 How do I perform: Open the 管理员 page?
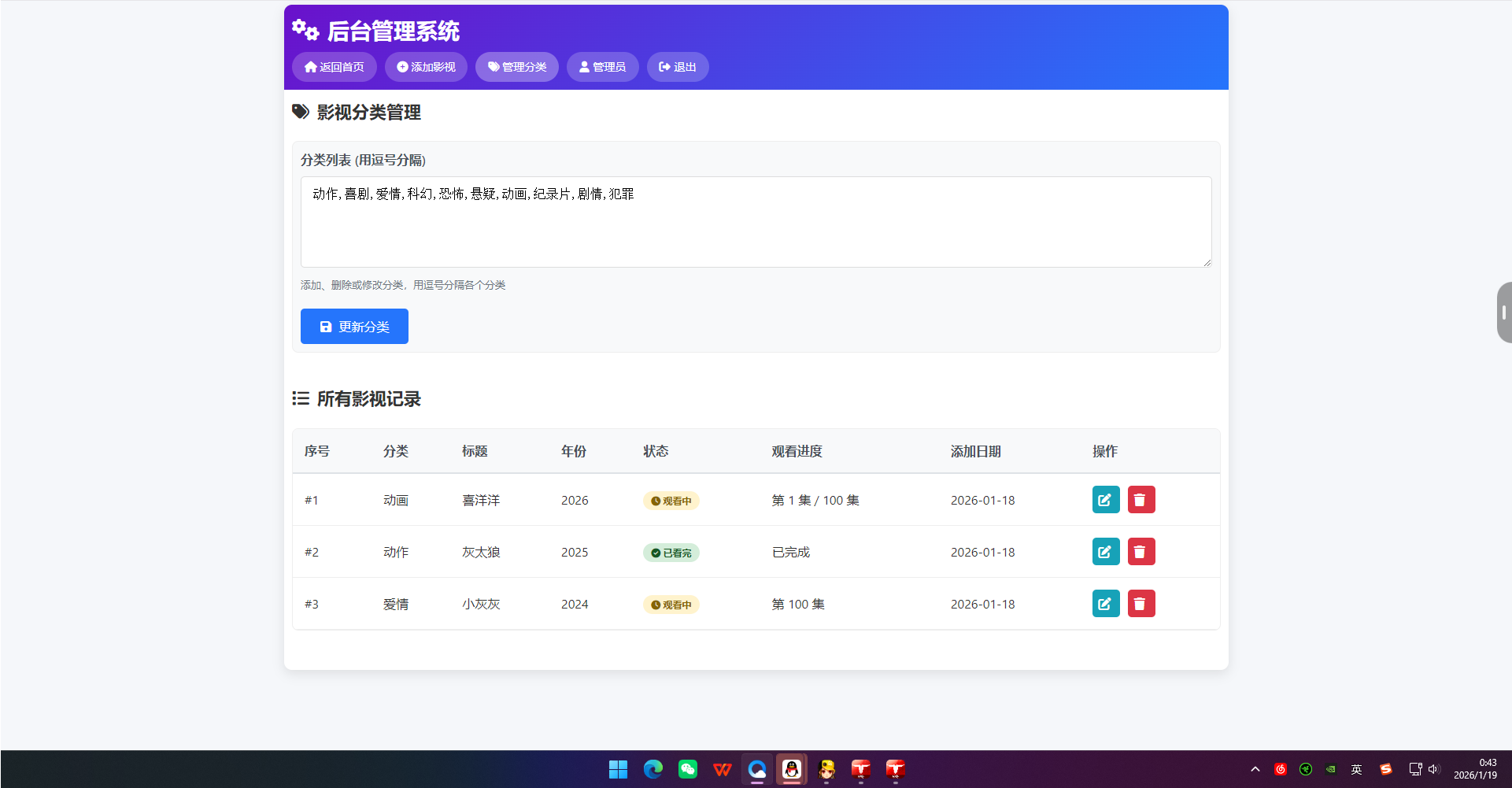[x=602, y=67]
